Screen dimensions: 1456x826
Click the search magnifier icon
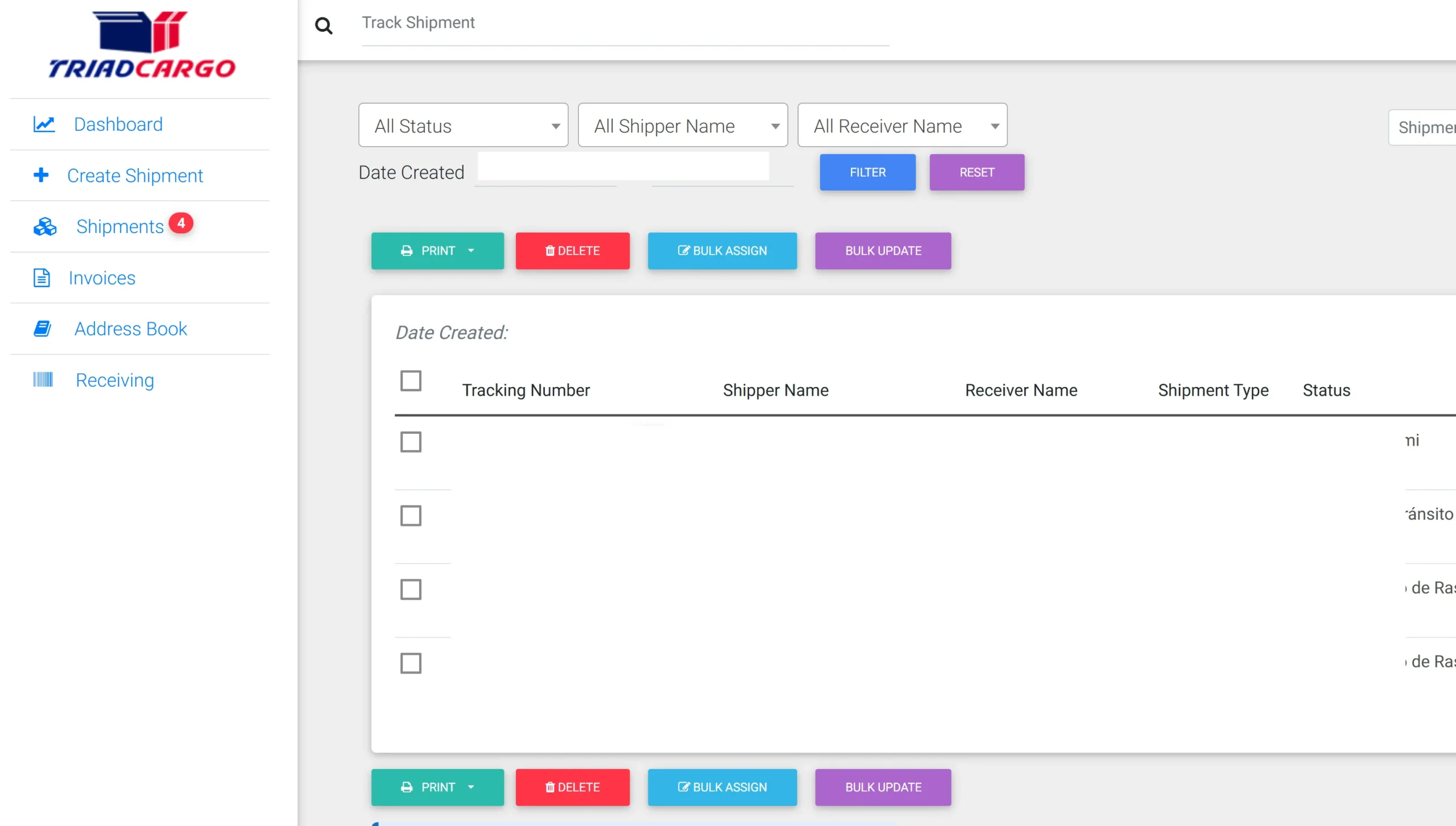click(324, 26)
